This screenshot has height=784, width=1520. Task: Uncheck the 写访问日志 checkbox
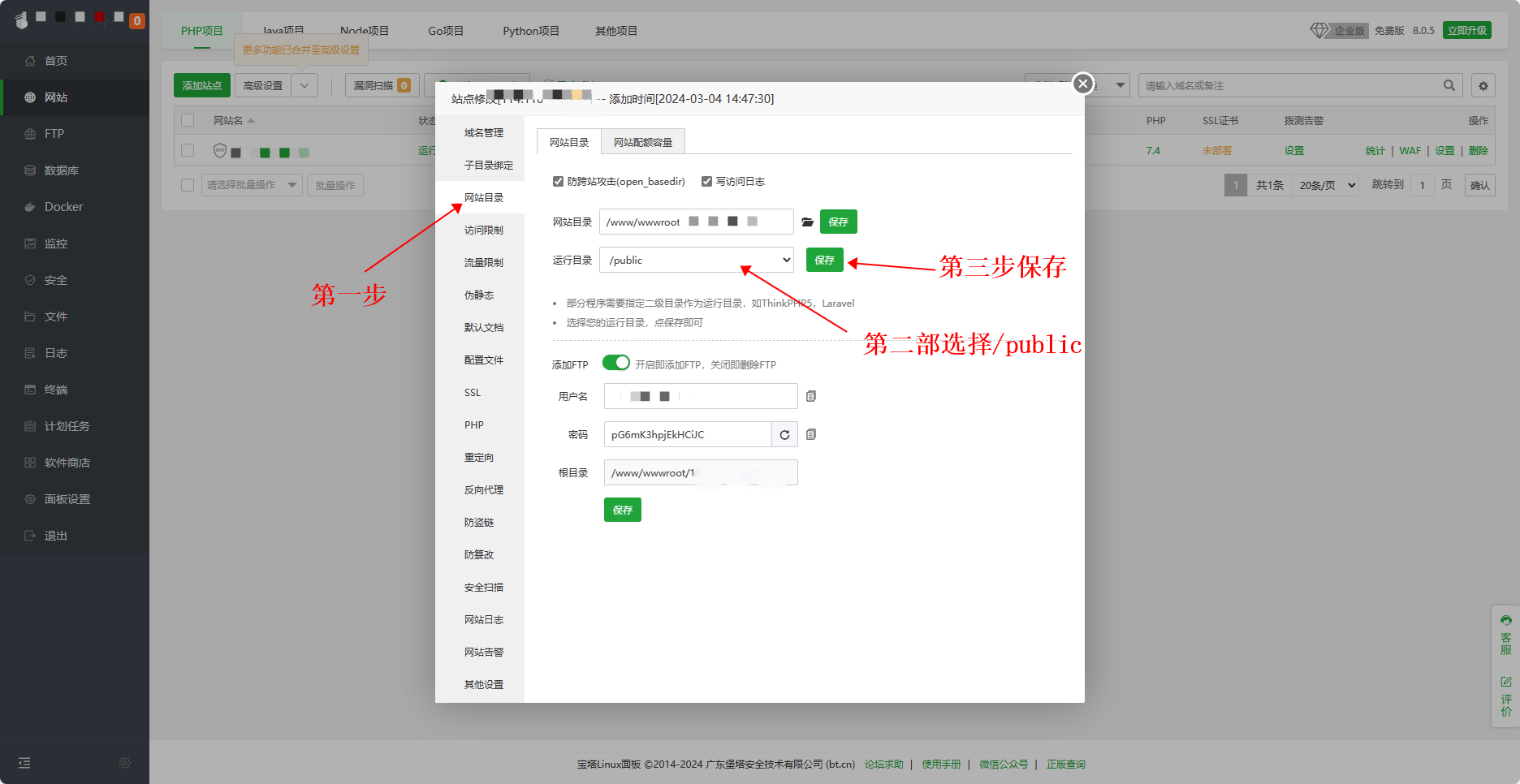(706, 181)
